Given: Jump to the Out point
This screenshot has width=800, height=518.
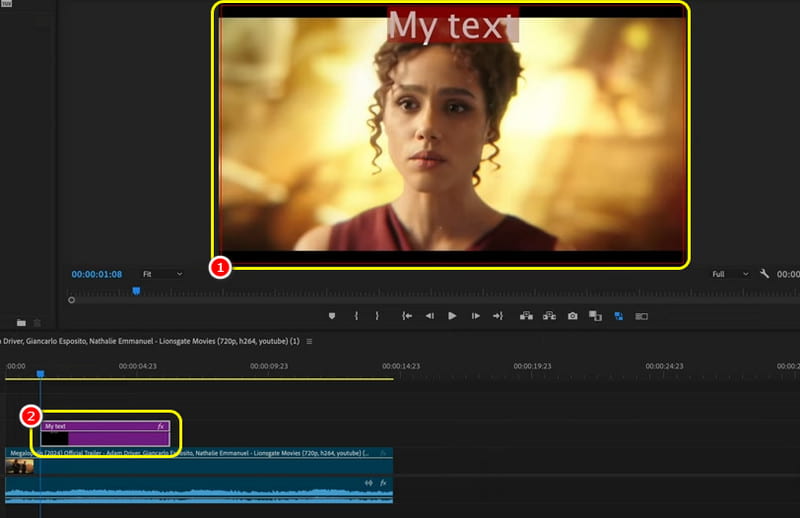Looking at the screenshot, I should click(498, 316).
